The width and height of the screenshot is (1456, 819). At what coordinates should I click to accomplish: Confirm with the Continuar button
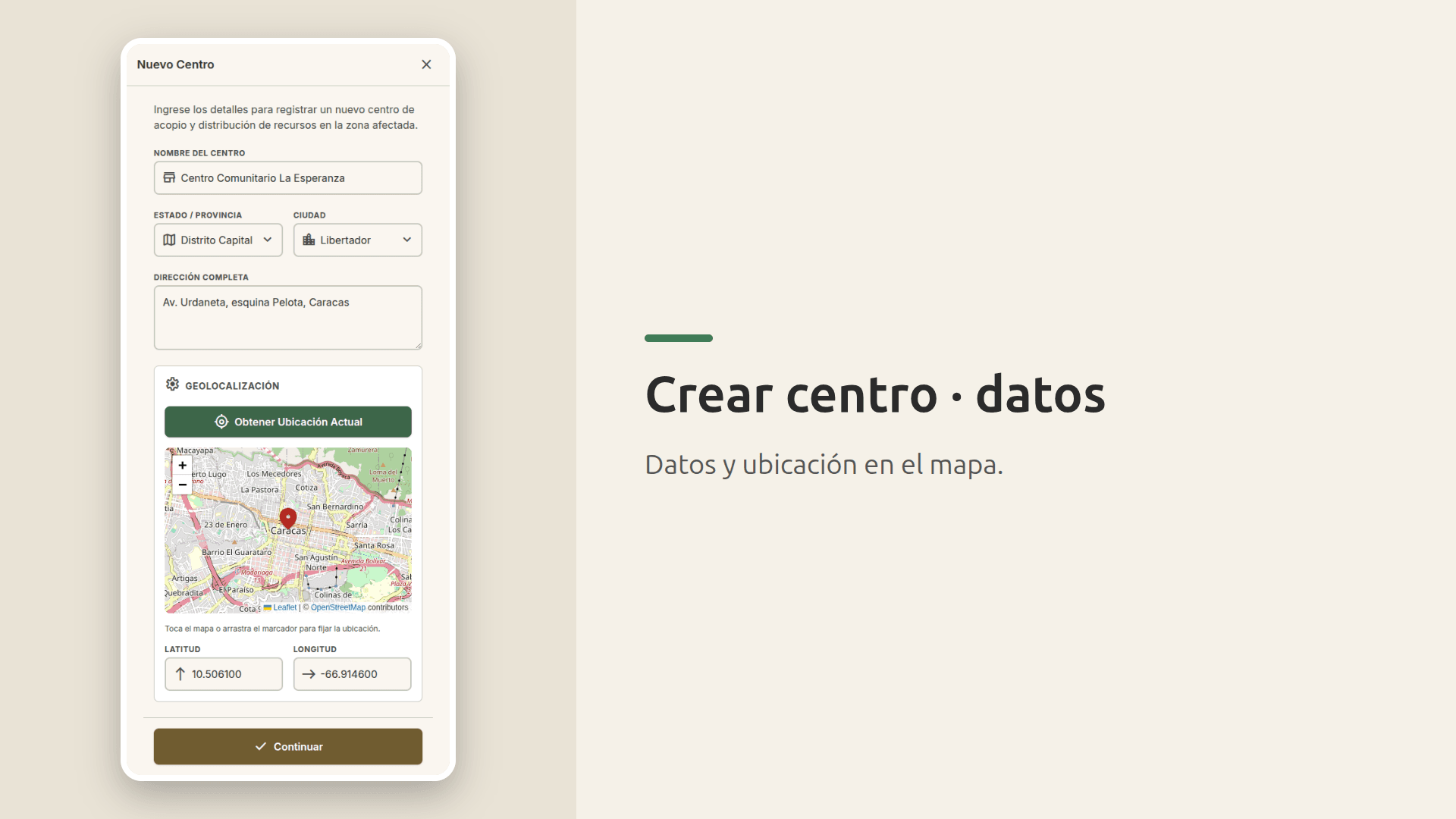click(x=288, y=746)
